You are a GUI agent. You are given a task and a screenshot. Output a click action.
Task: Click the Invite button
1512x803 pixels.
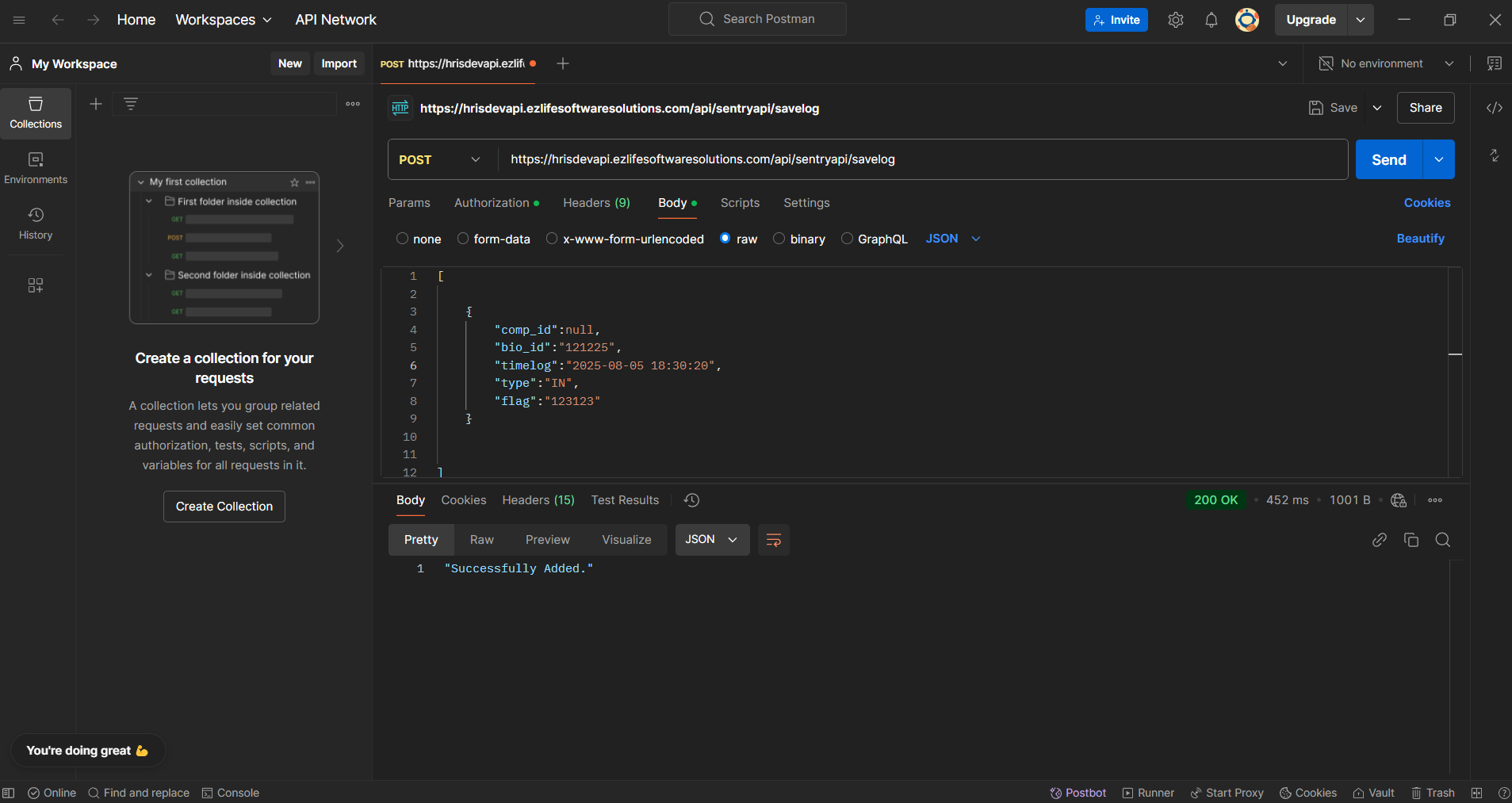click(x=1116, y=20)
